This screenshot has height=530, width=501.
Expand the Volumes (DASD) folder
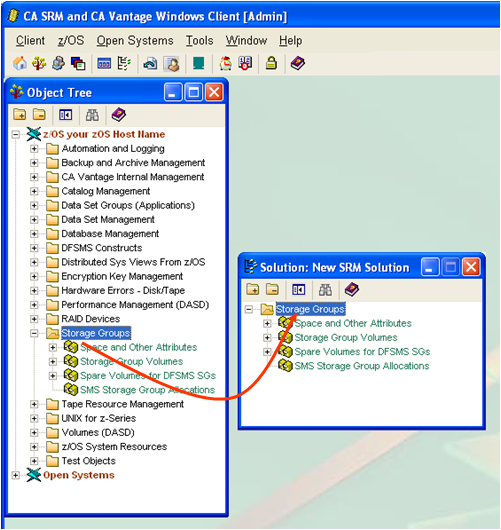(x=34, y=433)
